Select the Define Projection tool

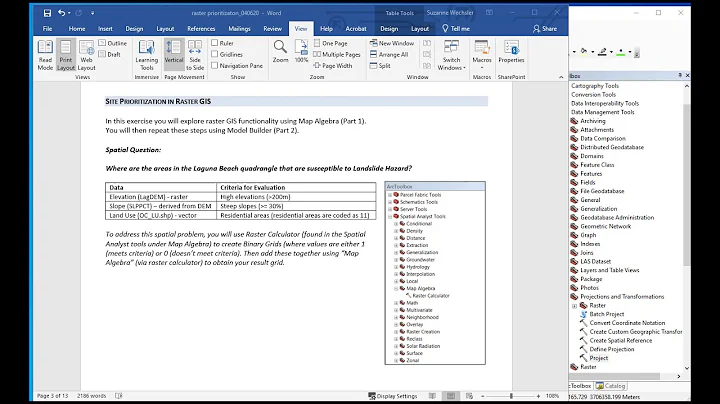point(612,349)
